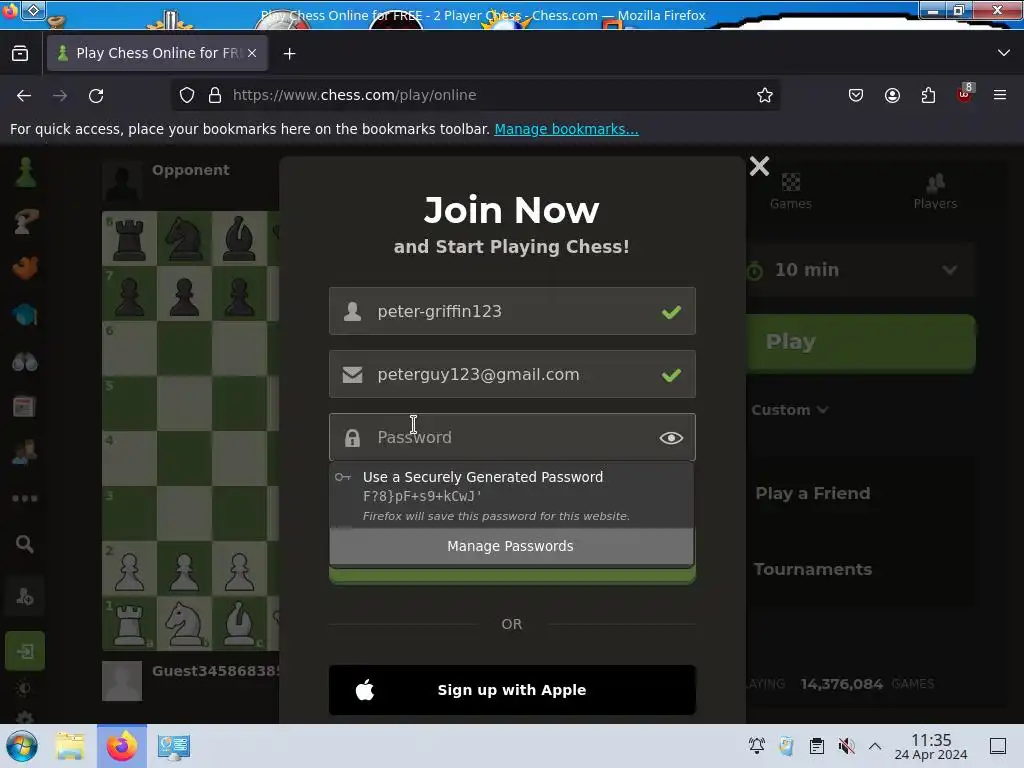Open the Extensions puzzle icon
The width and height of the screenshot is (1024, 768).
[x=928, y=95]
